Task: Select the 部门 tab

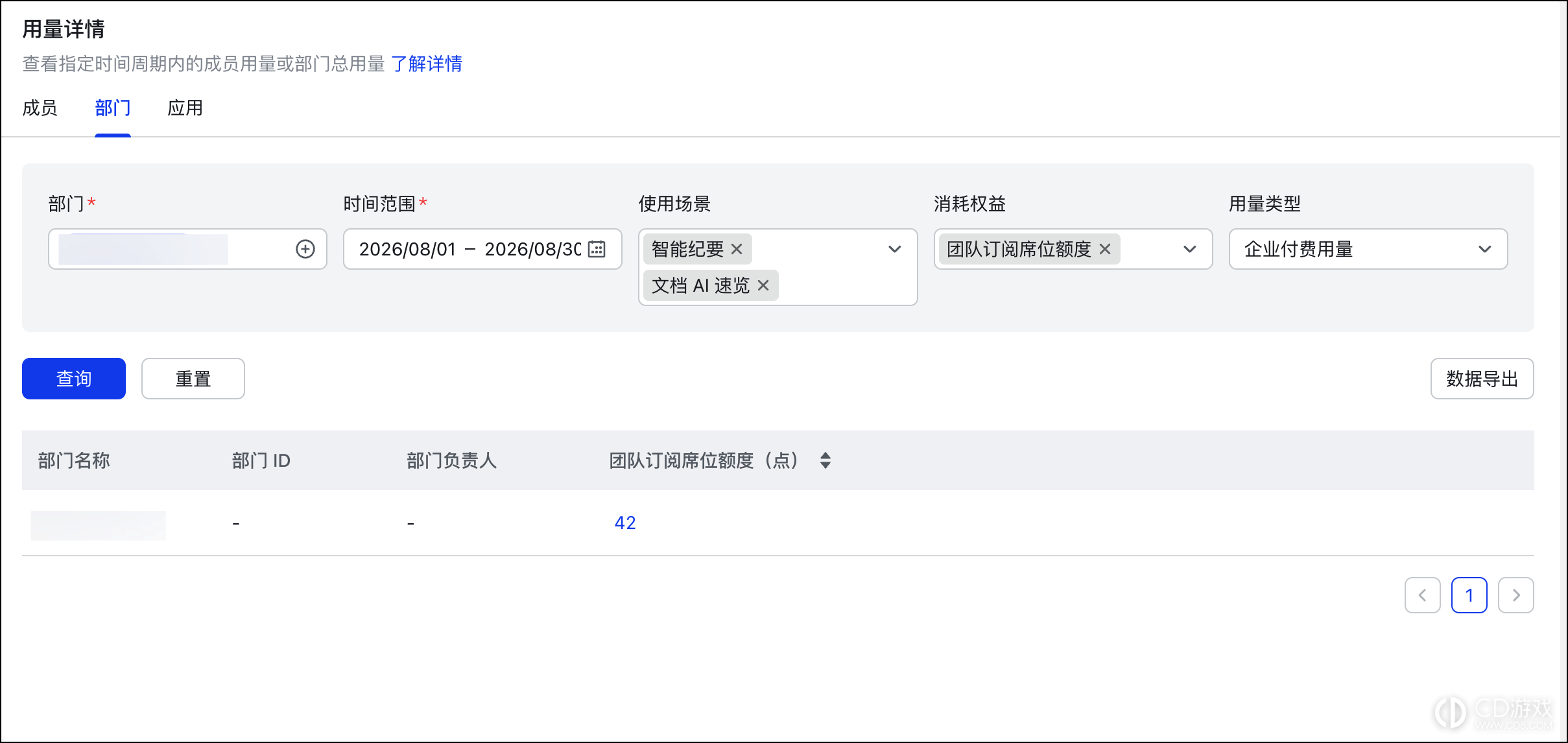Action: click(113, 108)
